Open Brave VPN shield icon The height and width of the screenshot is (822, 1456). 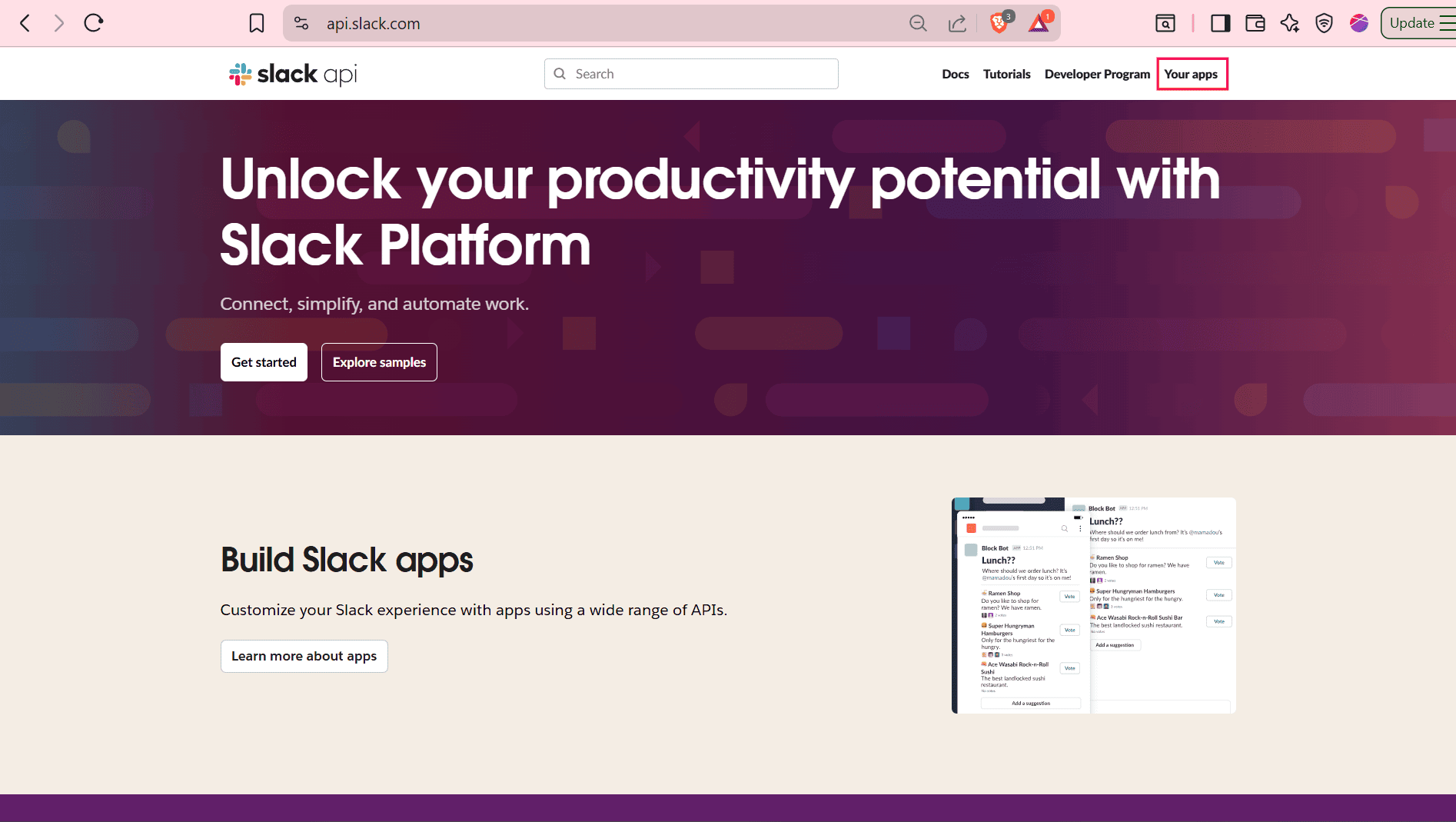1324,23
